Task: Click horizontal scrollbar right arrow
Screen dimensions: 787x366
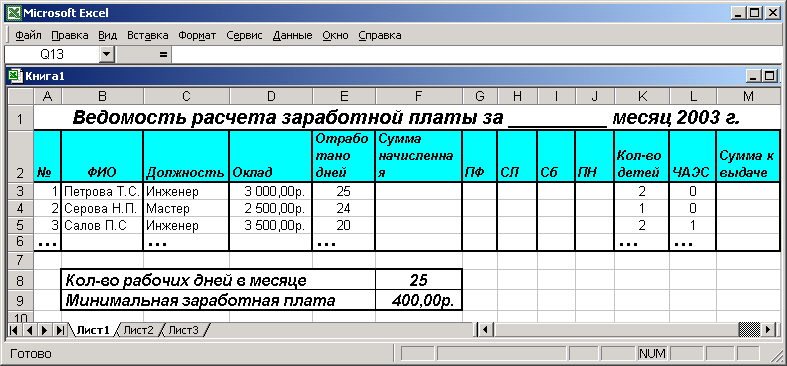Action: tap(768, 330)
